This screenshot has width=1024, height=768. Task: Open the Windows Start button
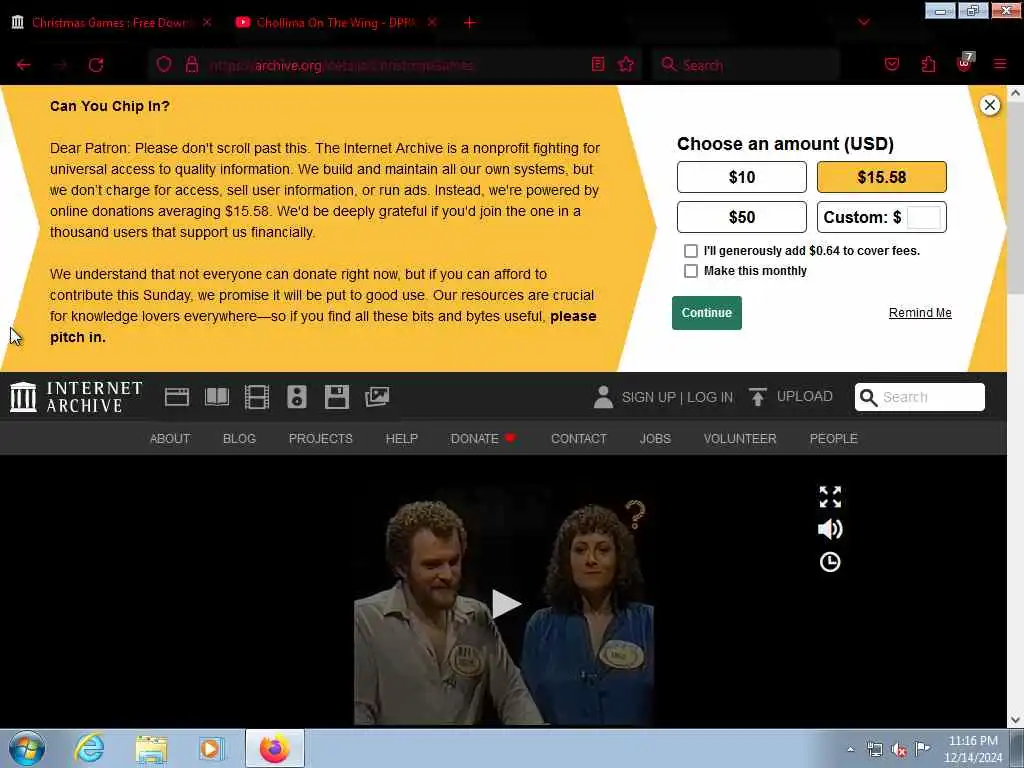(27, 748)
